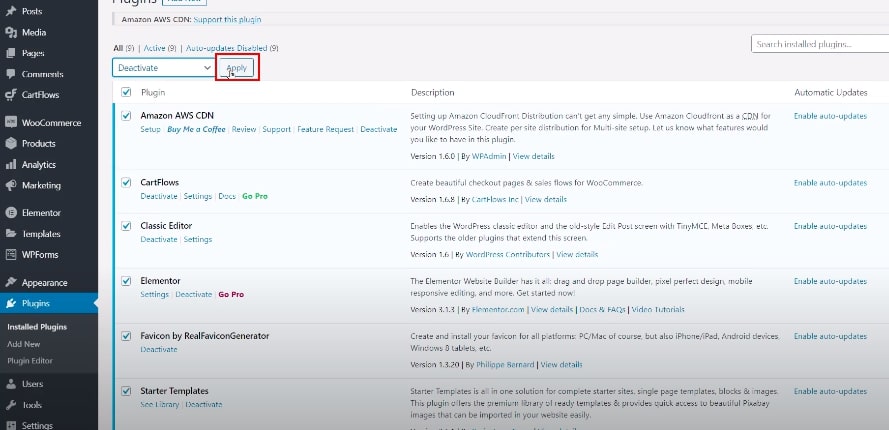Click the Tools wrench icon
This screenshot has height=430, width=889.
11,405
